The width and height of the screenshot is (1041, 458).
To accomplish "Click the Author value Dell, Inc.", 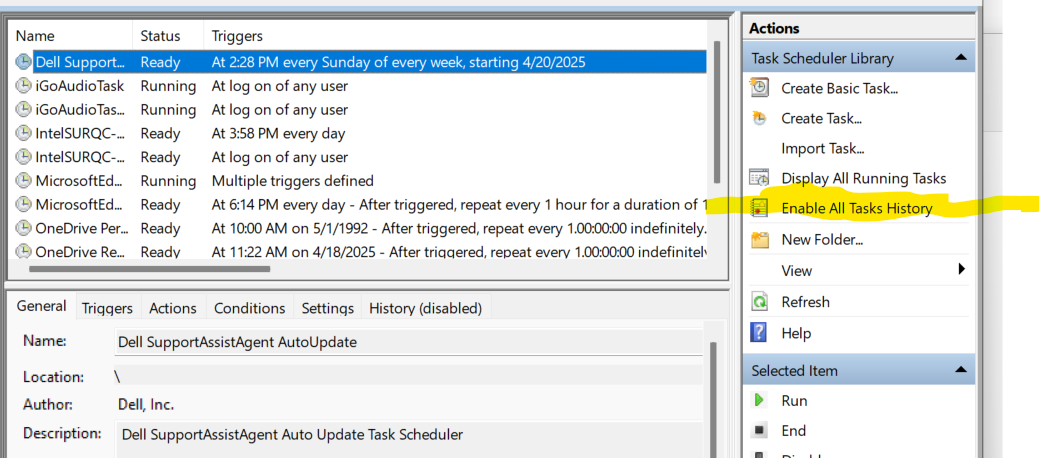I will pyautogui.click(x=146, y=404).
